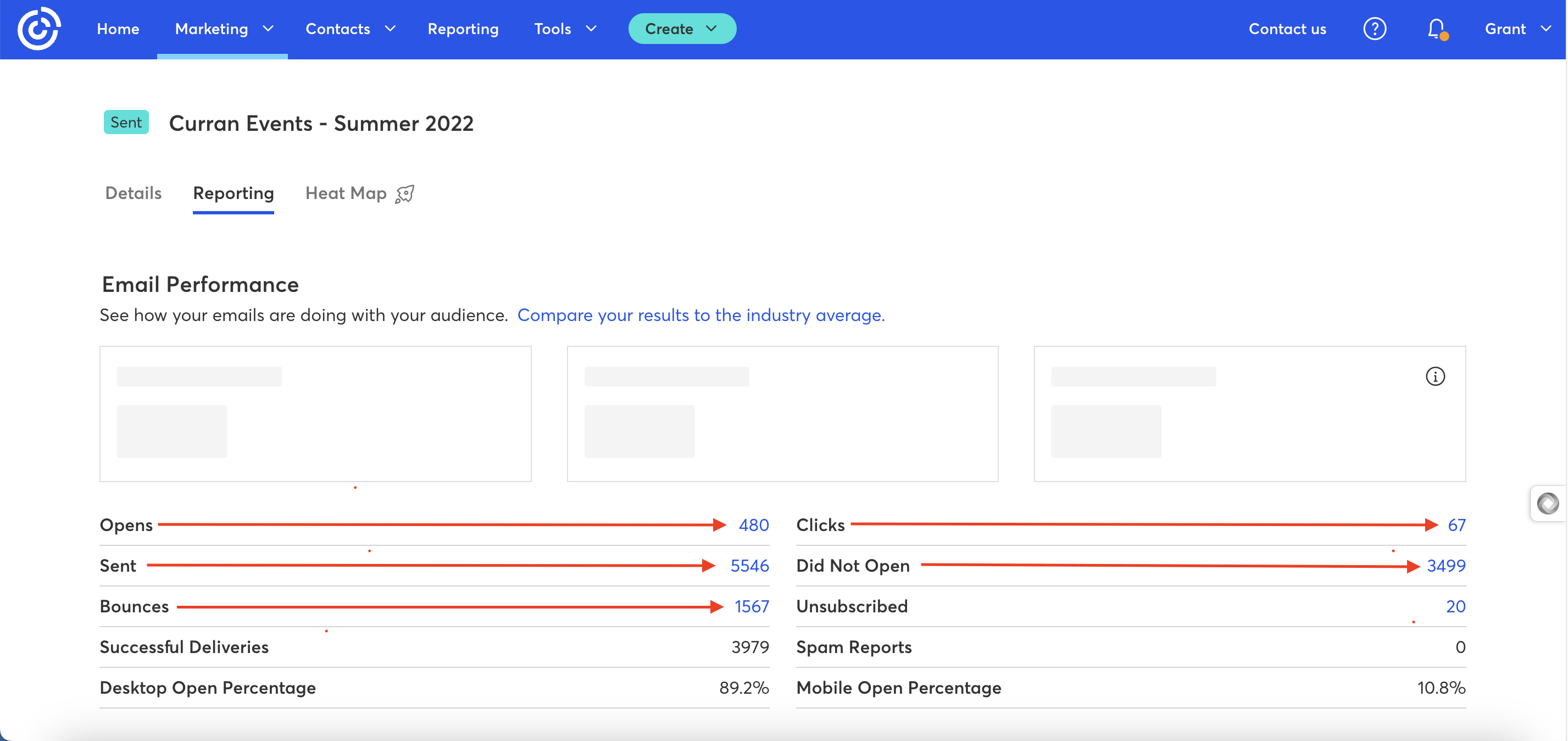Click the Constant Contact logo icon
This screenshot has width=1568, height=741.
click(38, 29)
